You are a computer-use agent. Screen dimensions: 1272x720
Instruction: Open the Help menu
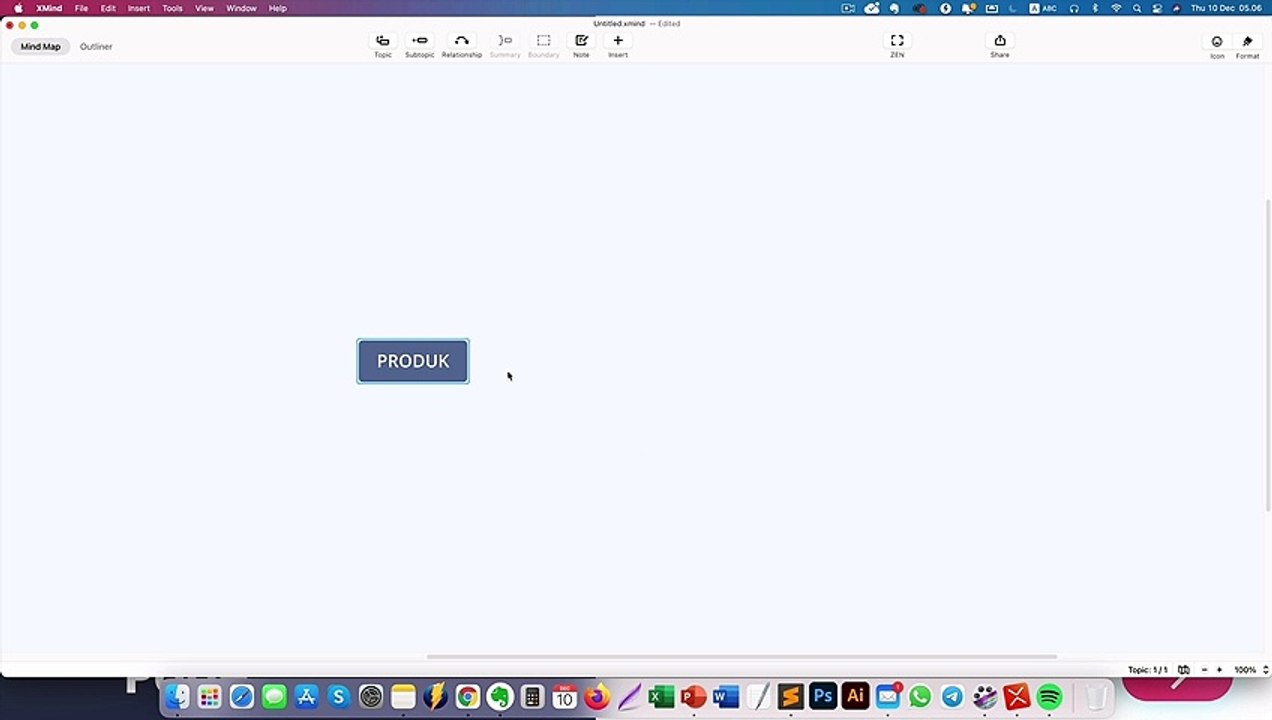pos(277,8)
